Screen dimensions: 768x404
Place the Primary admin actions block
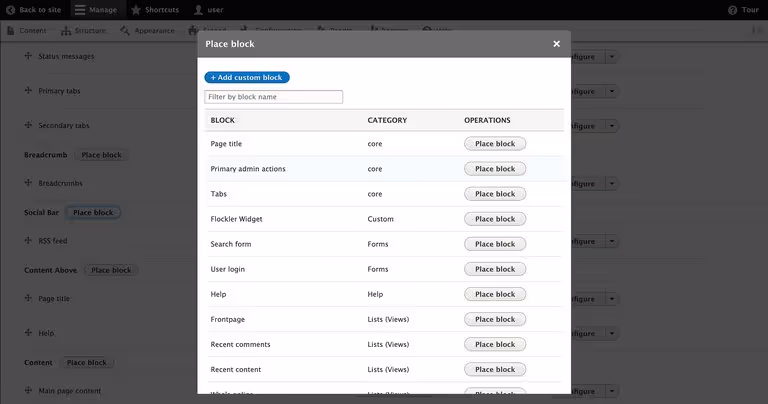pyautogui.click(x=495, y=168)
